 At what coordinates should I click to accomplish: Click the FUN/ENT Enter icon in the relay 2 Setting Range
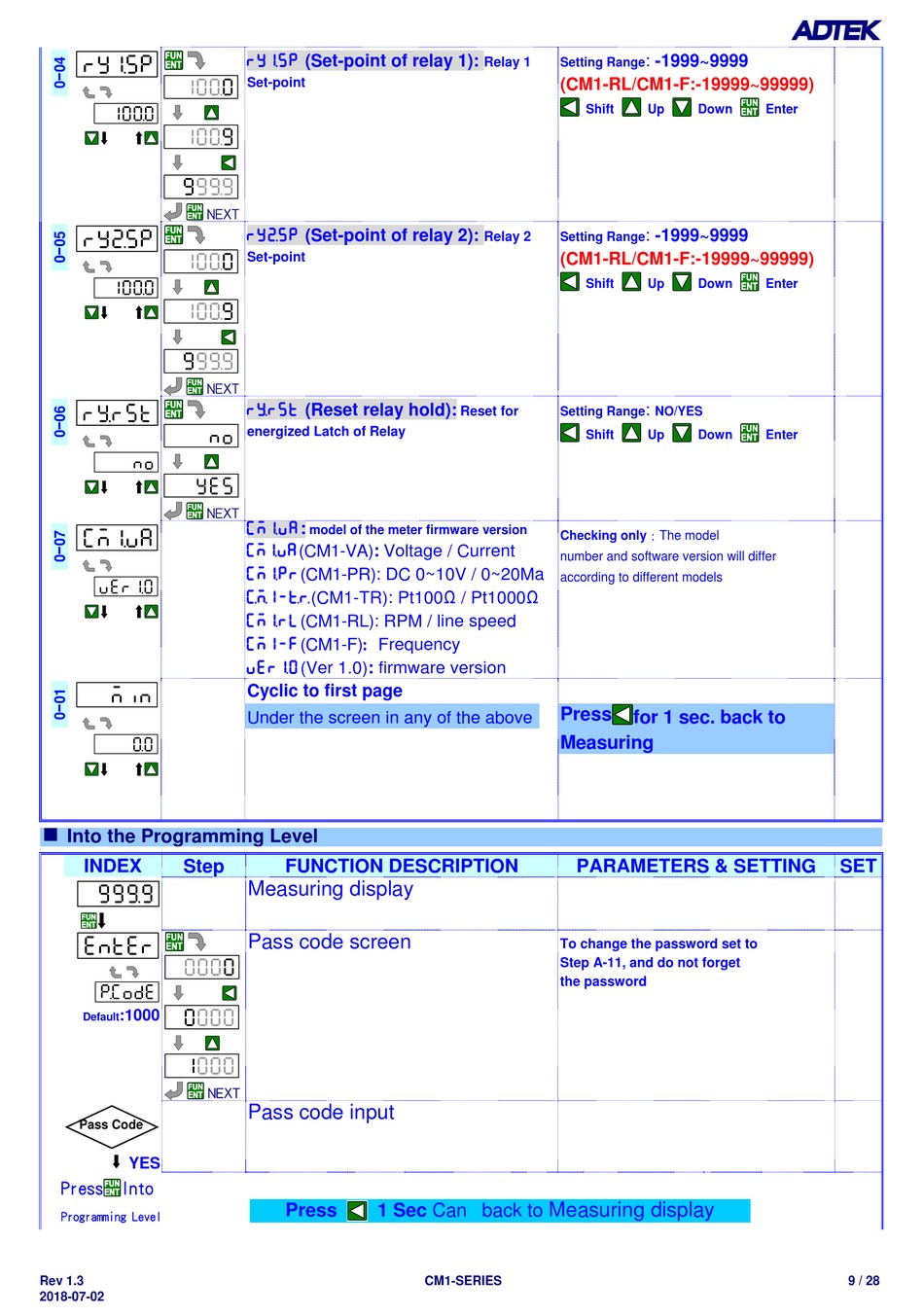tap(749, 282)
